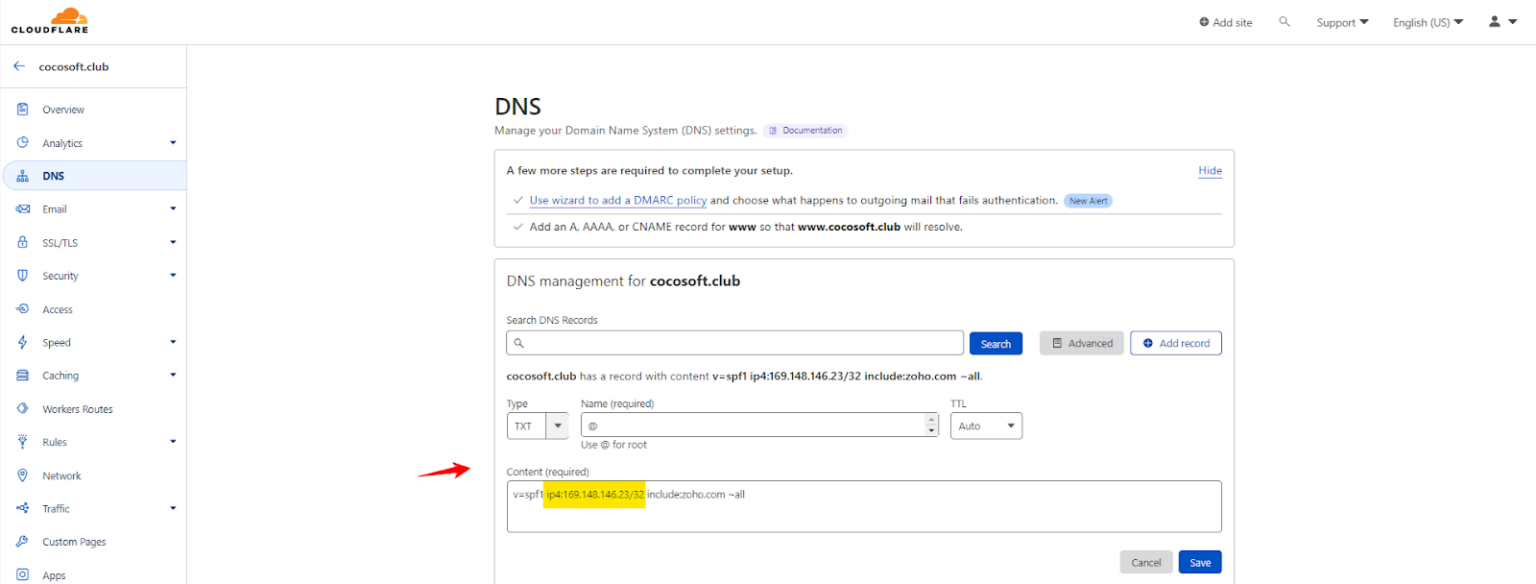Viewport: 1536px width, 584px height.
Task: Save the DNS record
Action: point(1199,561)
